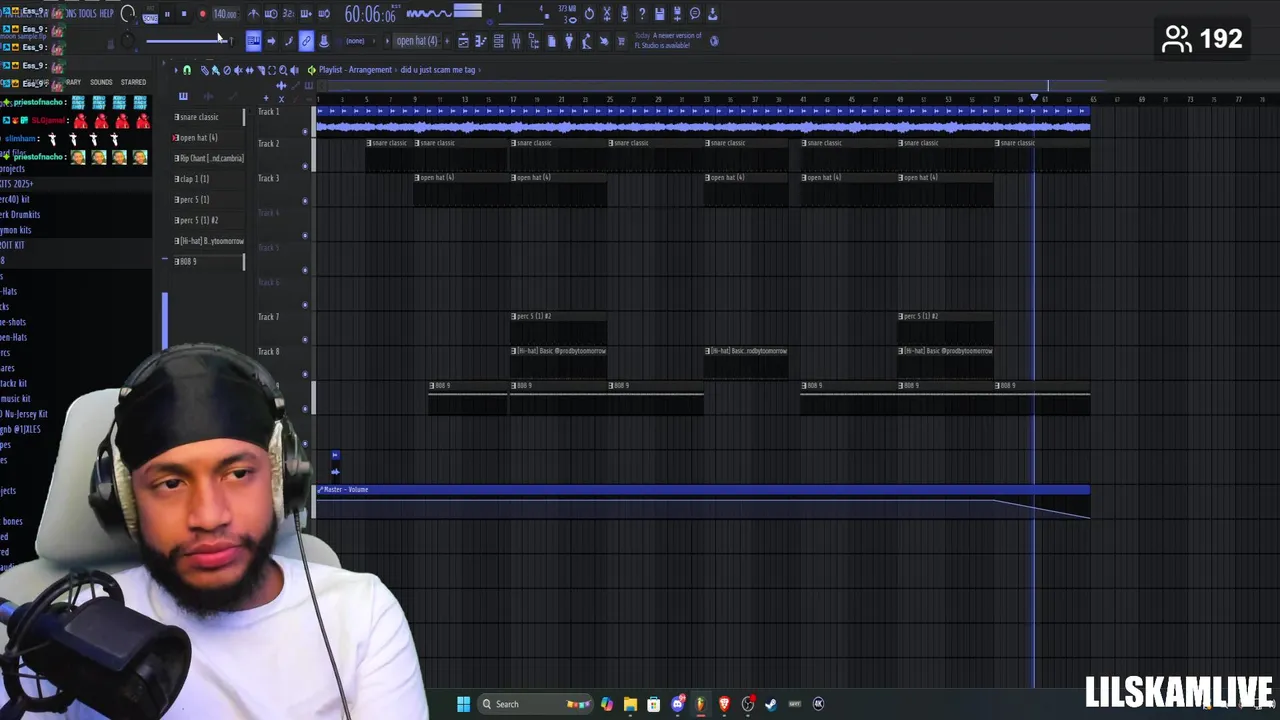Open the HELP menu

[x=107, y=13]
